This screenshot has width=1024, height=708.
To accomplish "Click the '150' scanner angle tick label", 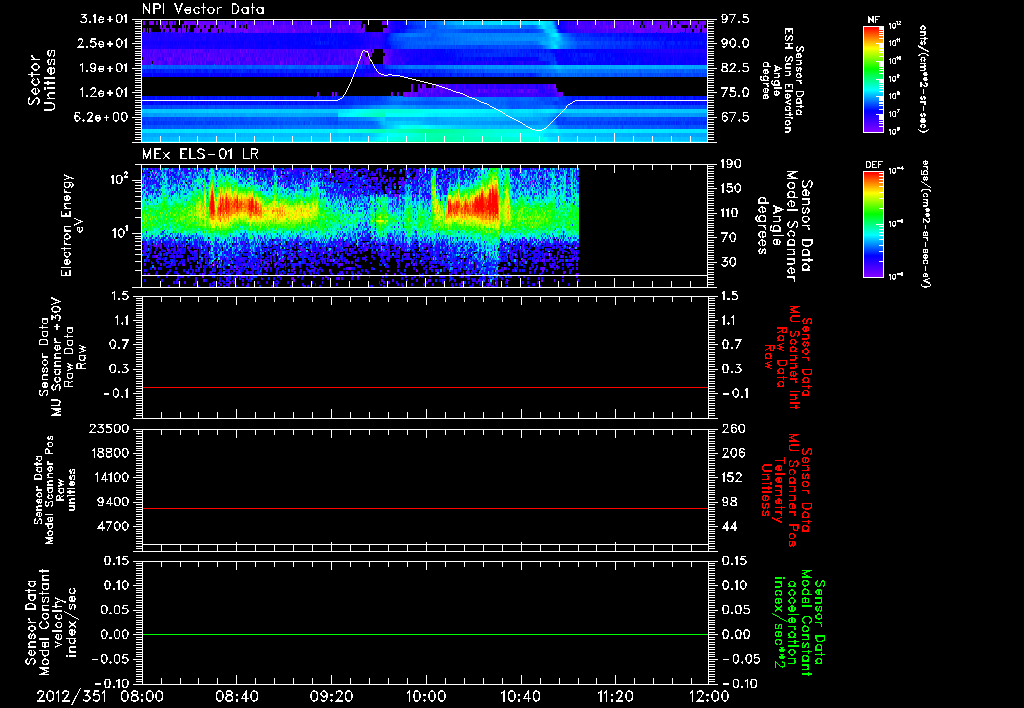I will click(732, 188).
